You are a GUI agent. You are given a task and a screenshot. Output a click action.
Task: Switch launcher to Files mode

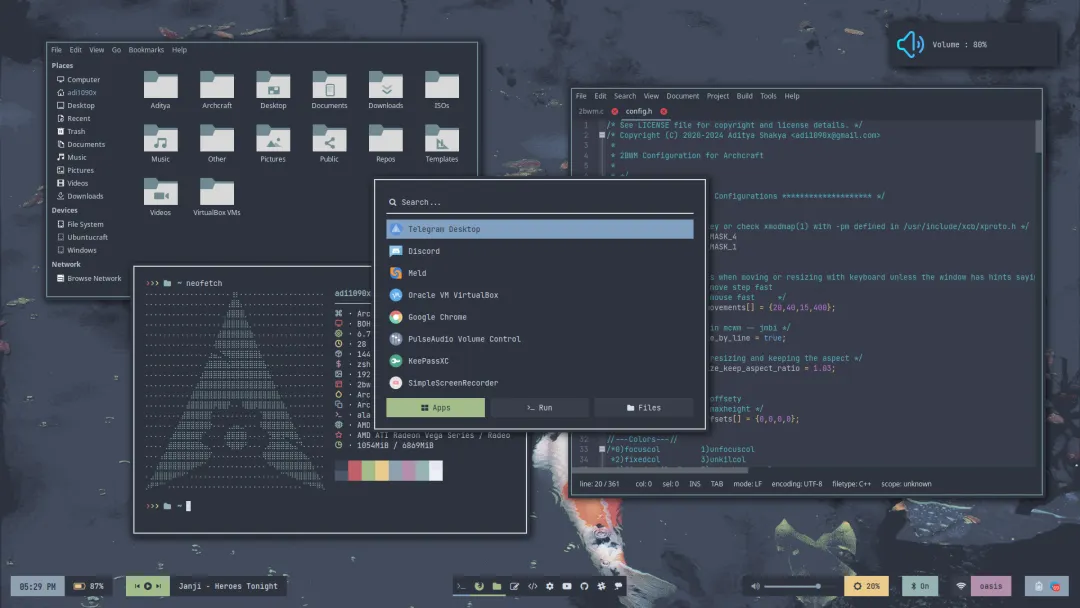[643, 408]
